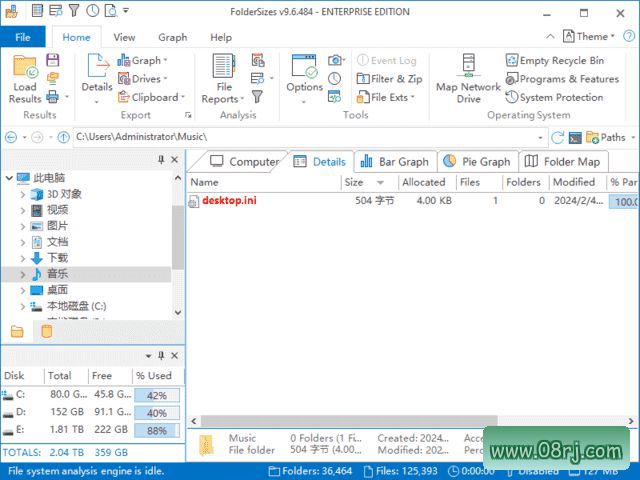Viewport: 640px width, 480px height.
Task: Click the back navigation arrow
Action: [x=11, y=138]
